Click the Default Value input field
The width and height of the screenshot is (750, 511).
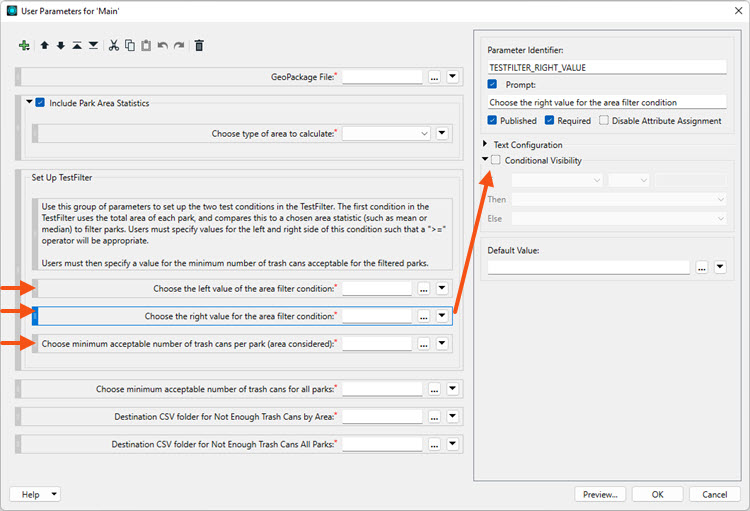(x=588, y=267)
